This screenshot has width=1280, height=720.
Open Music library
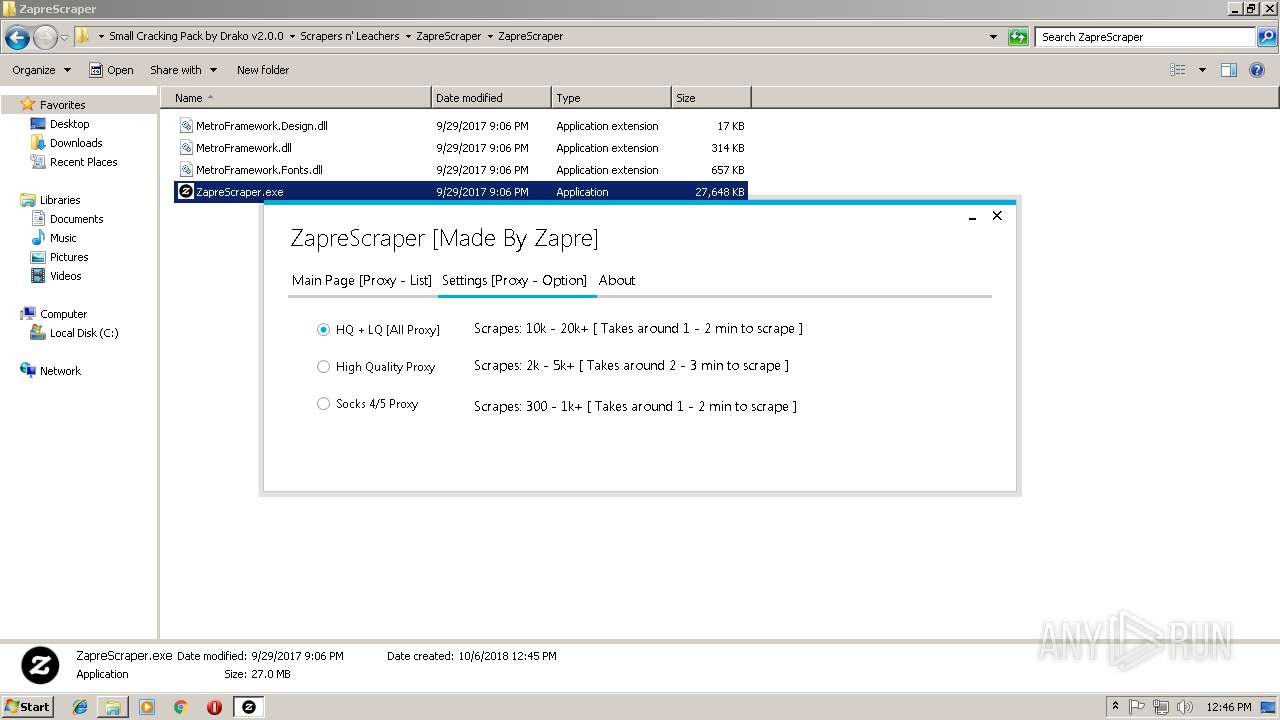63,238
